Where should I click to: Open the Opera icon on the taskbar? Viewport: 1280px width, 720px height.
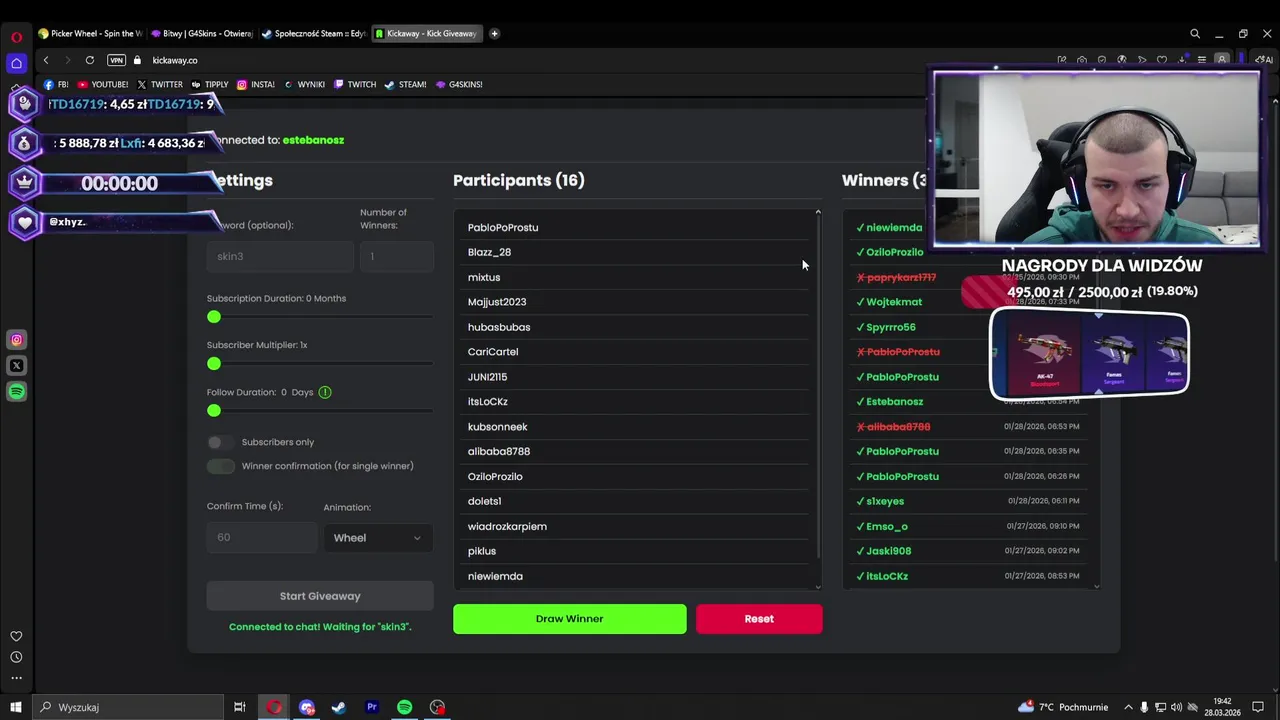274,707
